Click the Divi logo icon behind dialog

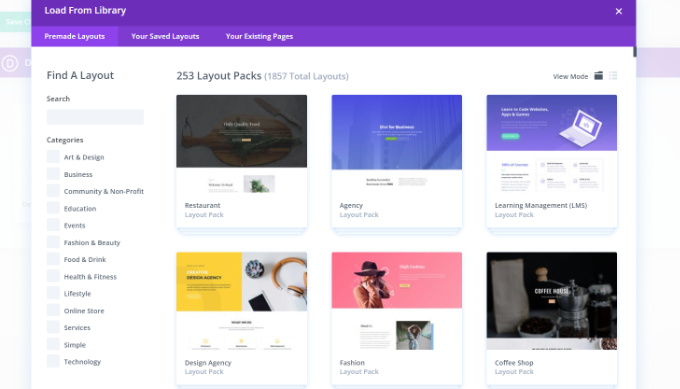click(x=10, y=63)
